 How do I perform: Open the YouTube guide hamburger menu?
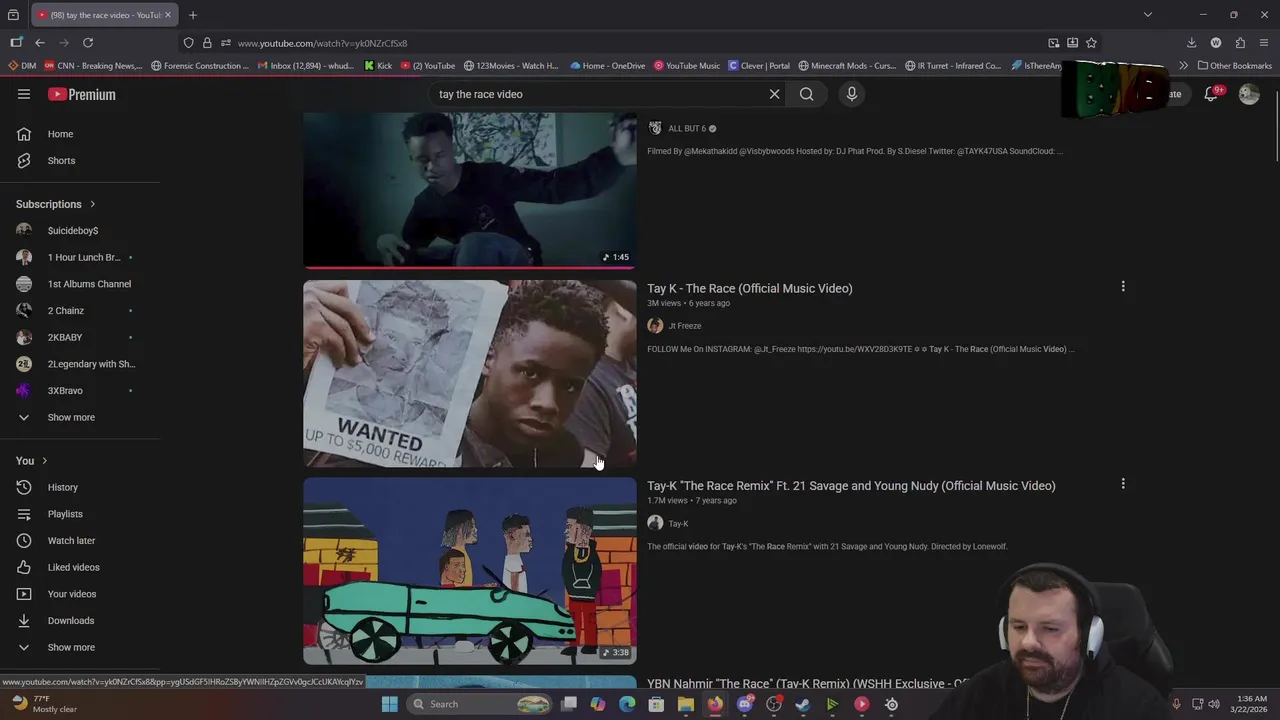click(24, 94)
